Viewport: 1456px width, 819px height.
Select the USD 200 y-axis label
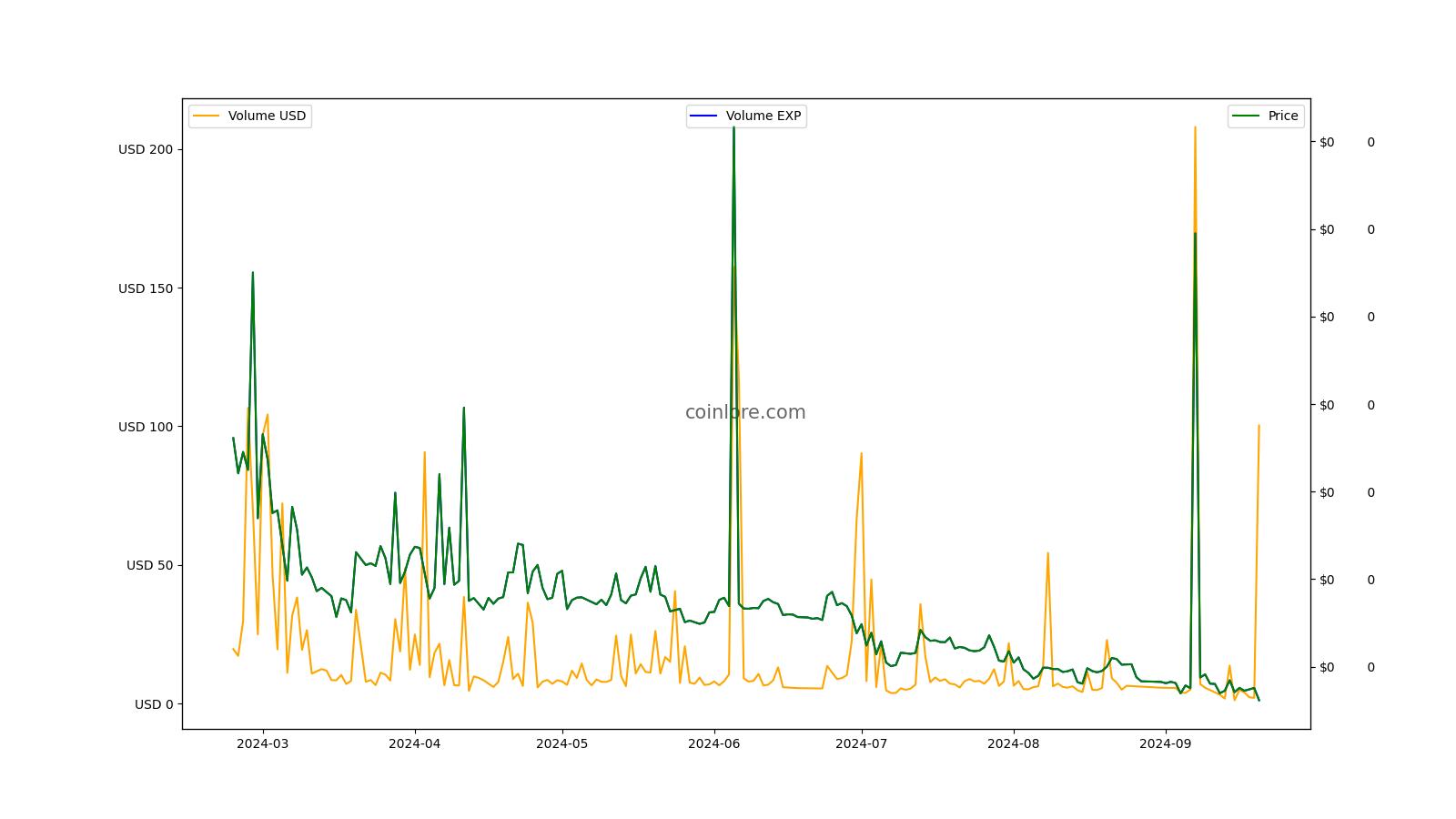click(146, 149)
